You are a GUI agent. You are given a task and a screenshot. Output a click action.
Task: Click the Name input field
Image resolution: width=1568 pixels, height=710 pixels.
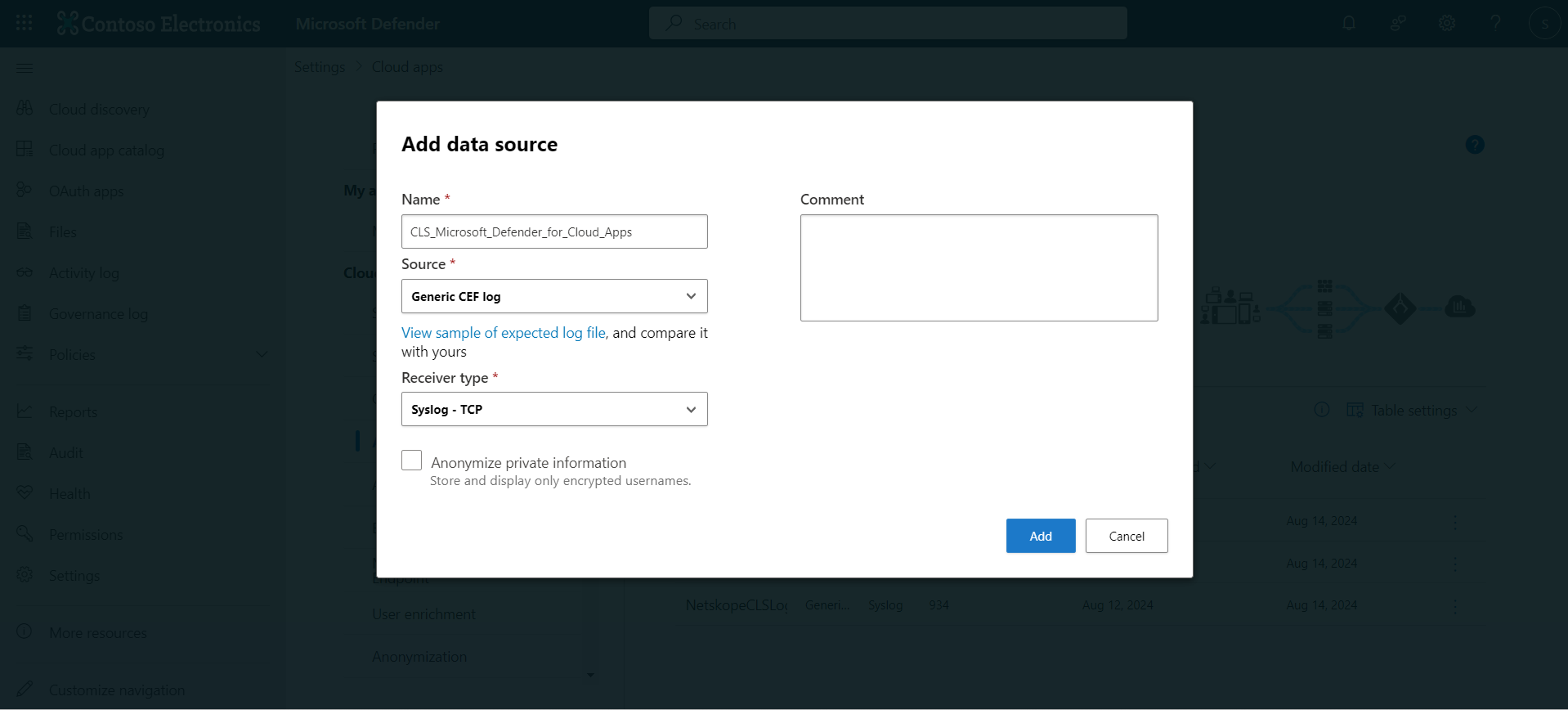coord(554,231)
